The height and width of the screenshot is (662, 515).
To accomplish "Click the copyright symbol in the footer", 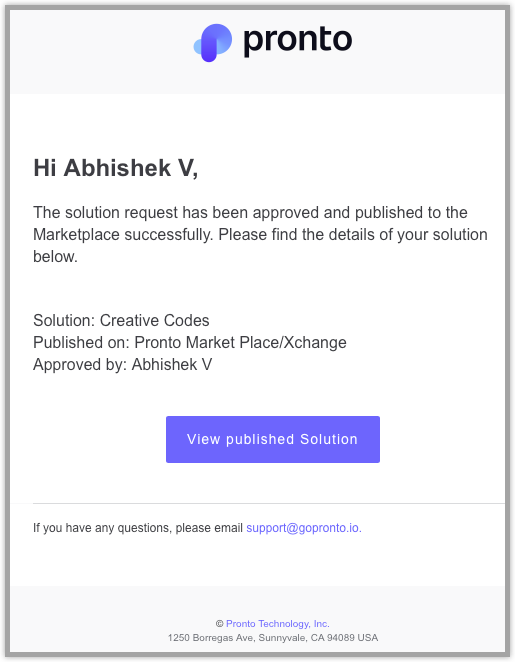I will 220,624.
